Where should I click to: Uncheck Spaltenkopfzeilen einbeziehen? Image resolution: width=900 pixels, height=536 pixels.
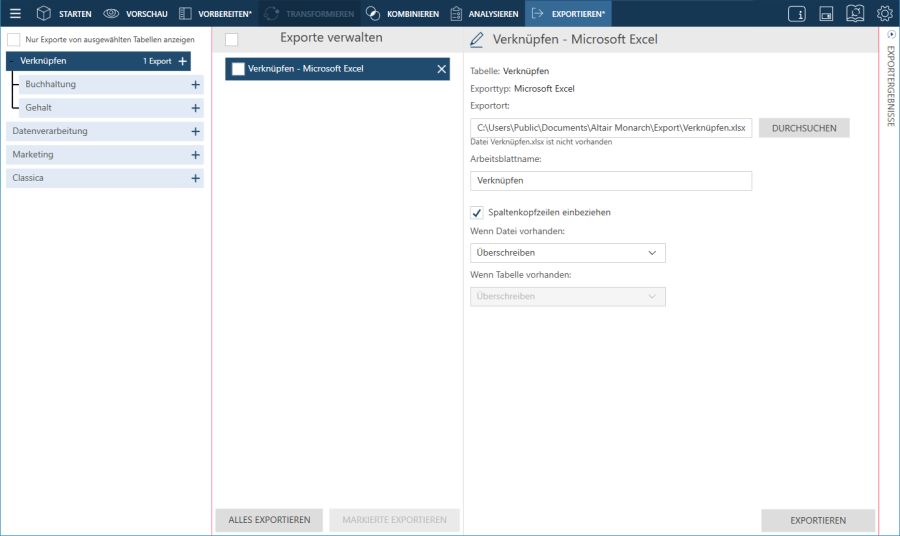pos(477,212)
